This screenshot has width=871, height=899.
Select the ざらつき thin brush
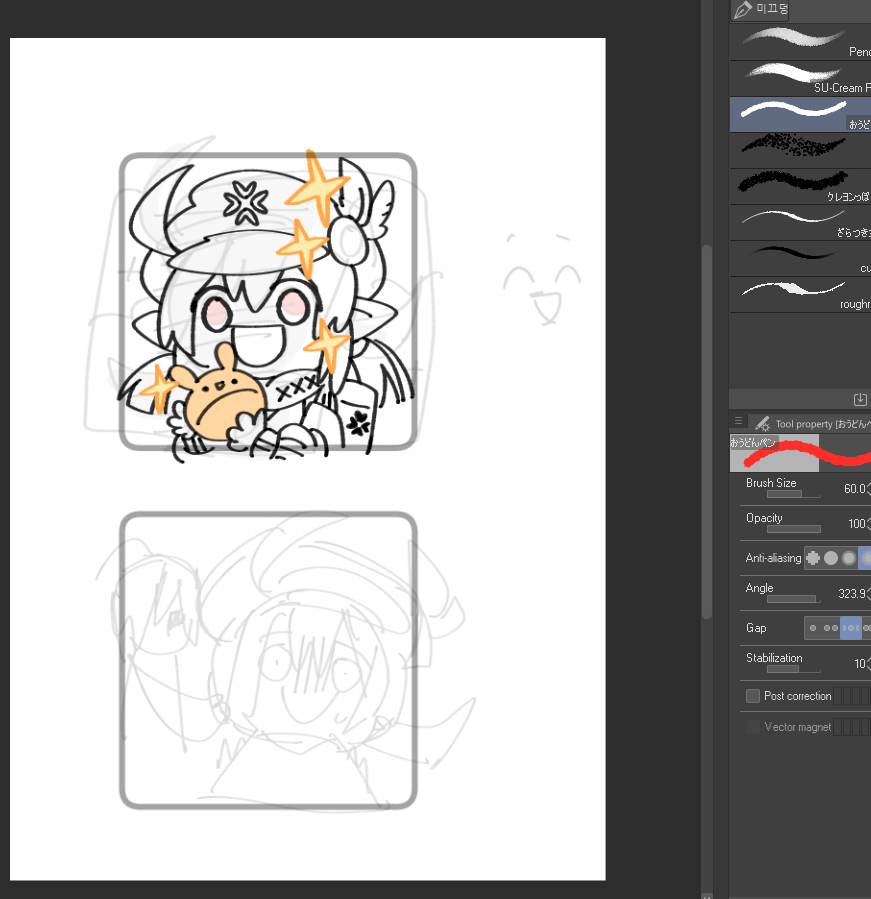tap(800, 222)
